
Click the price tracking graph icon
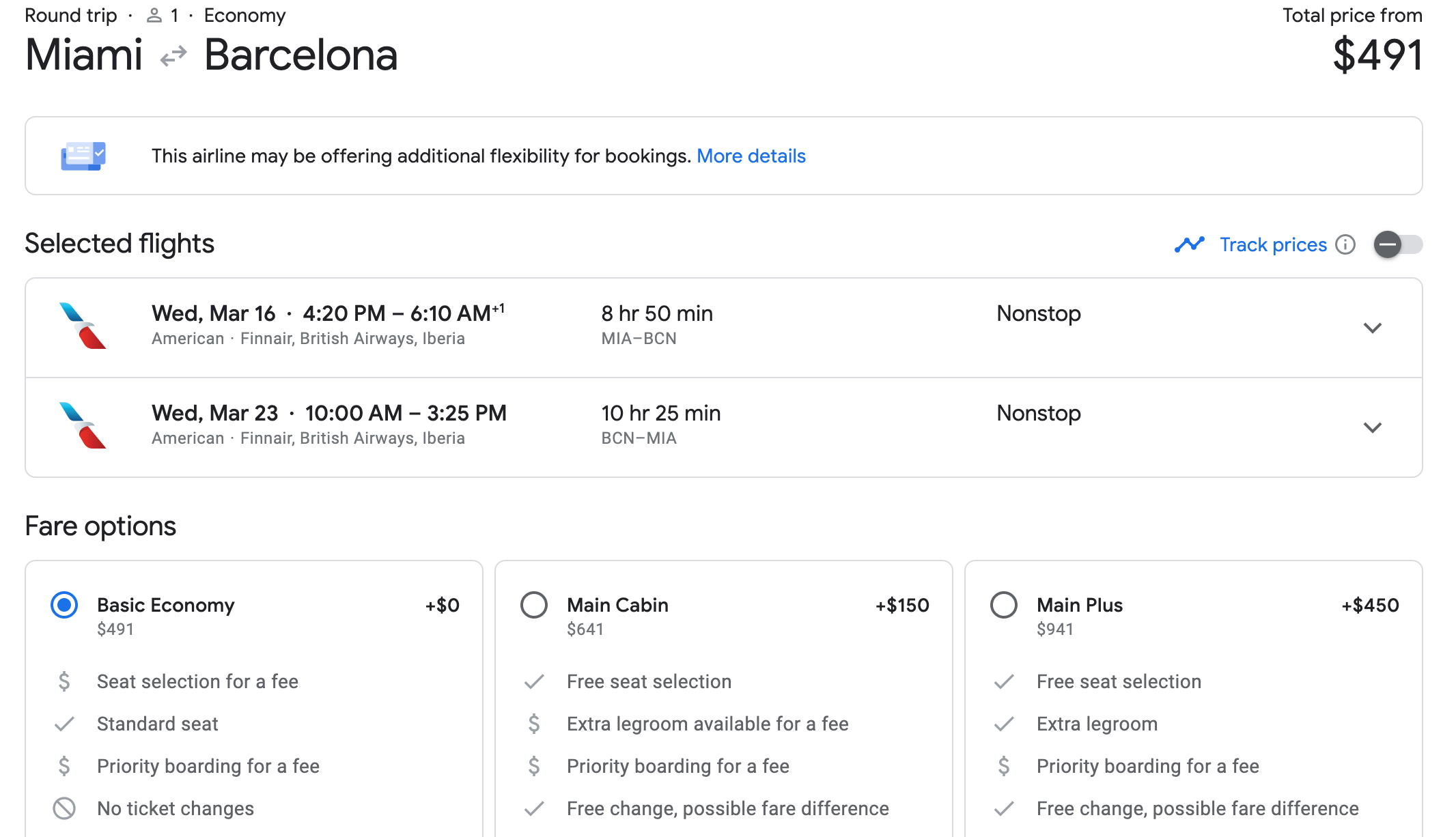tap(1189, 244)
